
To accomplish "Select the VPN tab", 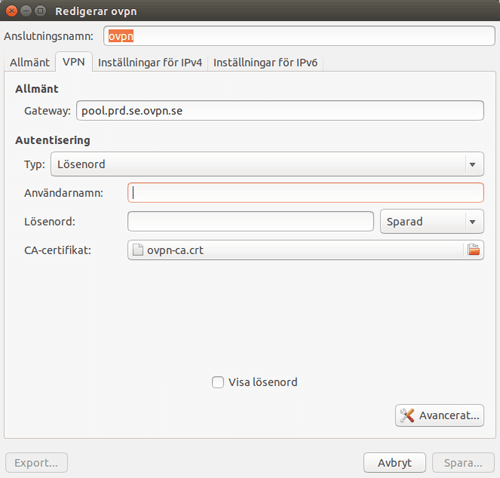I will pyautogui.click(x=74, y=62).
